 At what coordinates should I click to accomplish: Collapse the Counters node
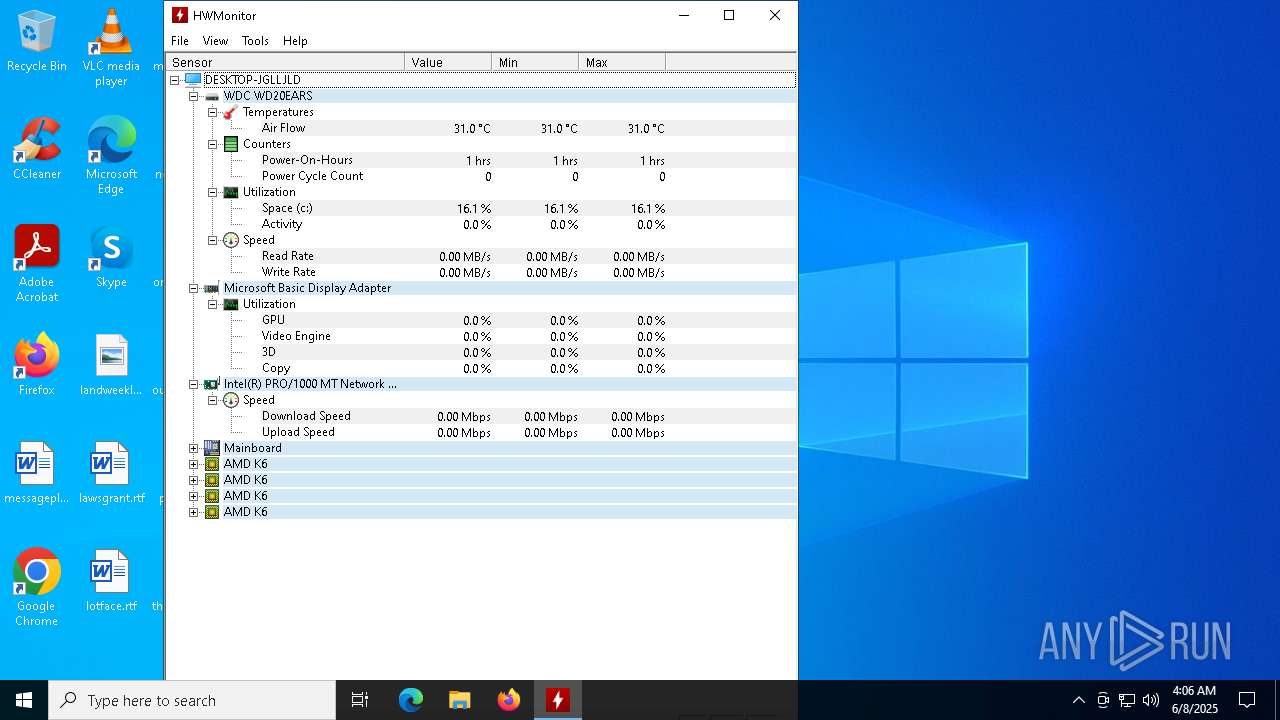click(212, 144)
